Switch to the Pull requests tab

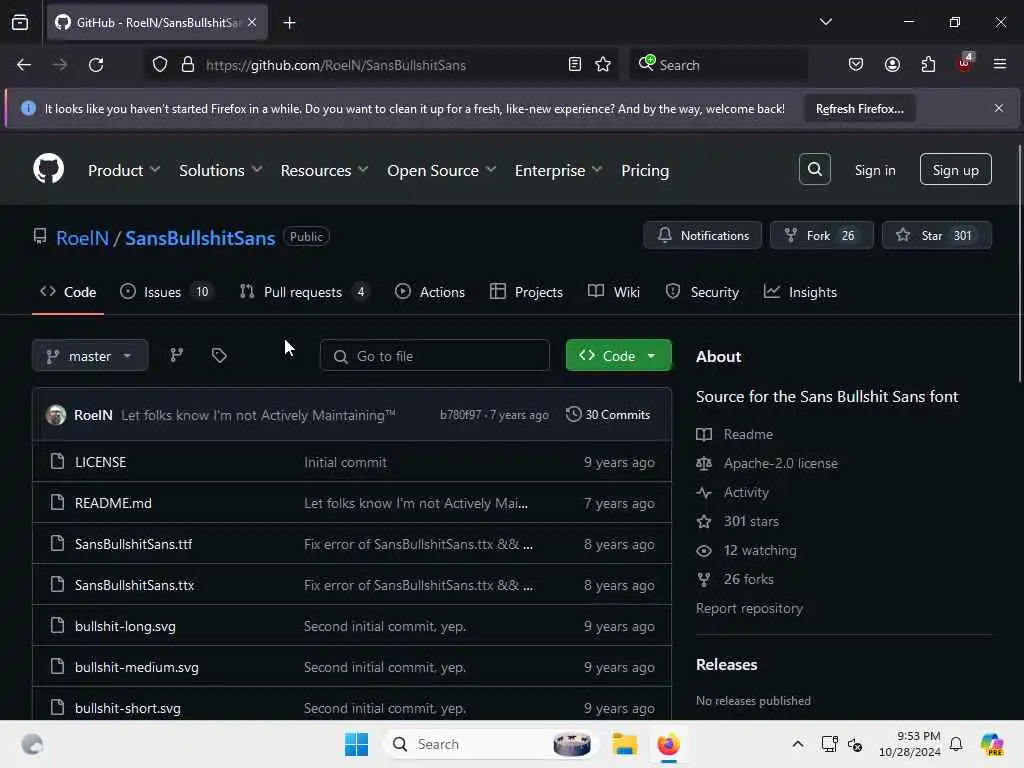tap(304, 292)
